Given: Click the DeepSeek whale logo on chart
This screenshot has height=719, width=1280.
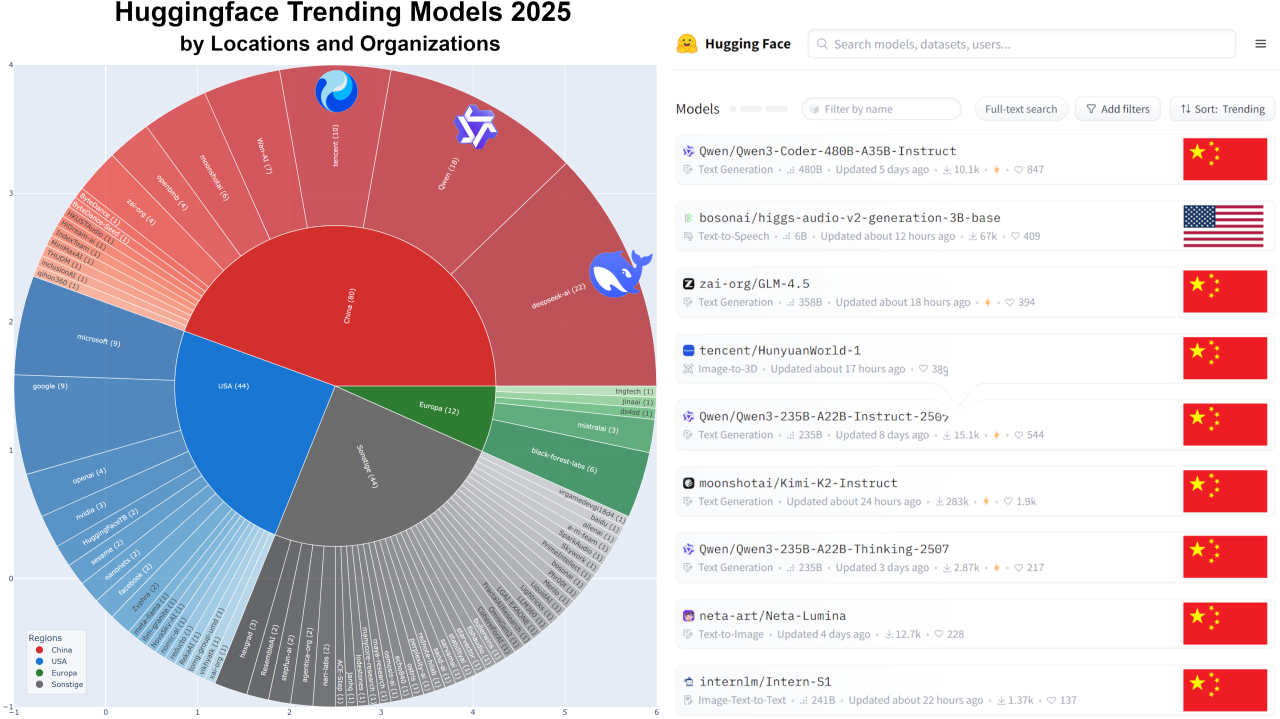Looking at the screenshot, I should tap(620, 273).
